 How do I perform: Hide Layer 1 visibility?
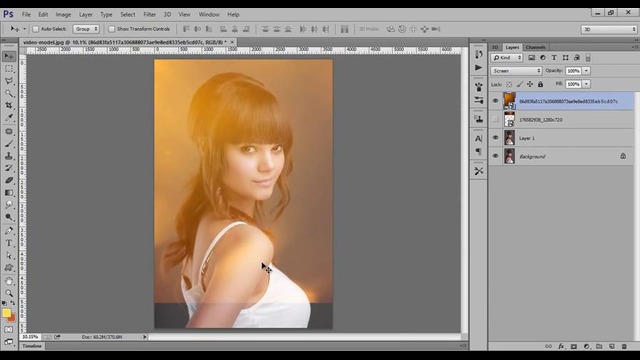[496, 138]
